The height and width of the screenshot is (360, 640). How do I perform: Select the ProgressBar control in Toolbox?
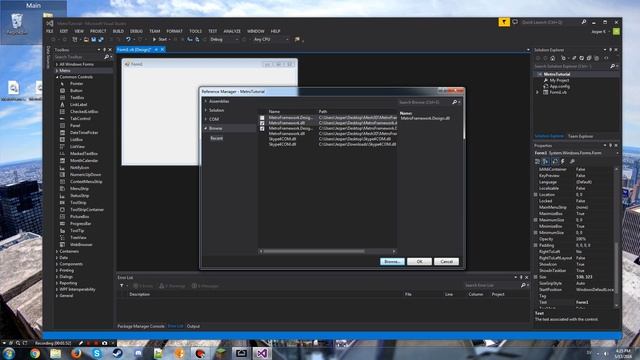81,224
